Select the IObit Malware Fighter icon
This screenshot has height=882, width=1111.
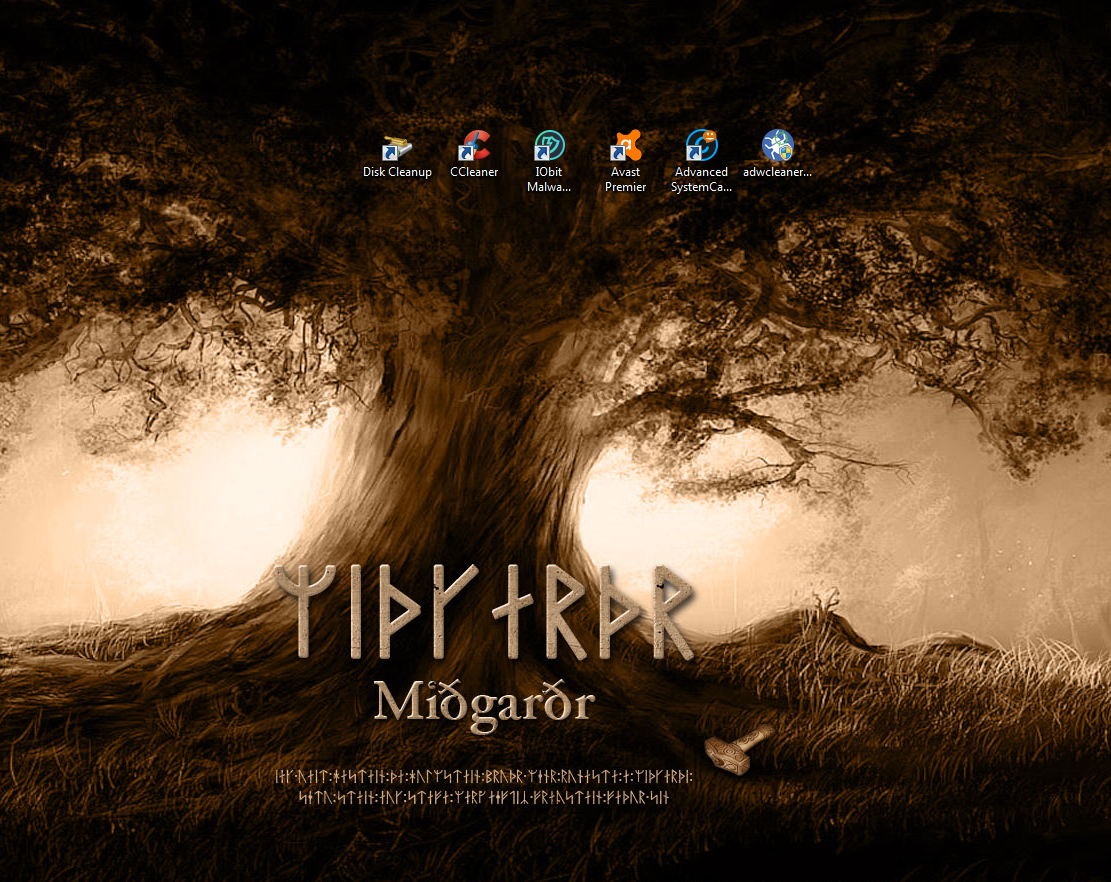coord(549,147)
